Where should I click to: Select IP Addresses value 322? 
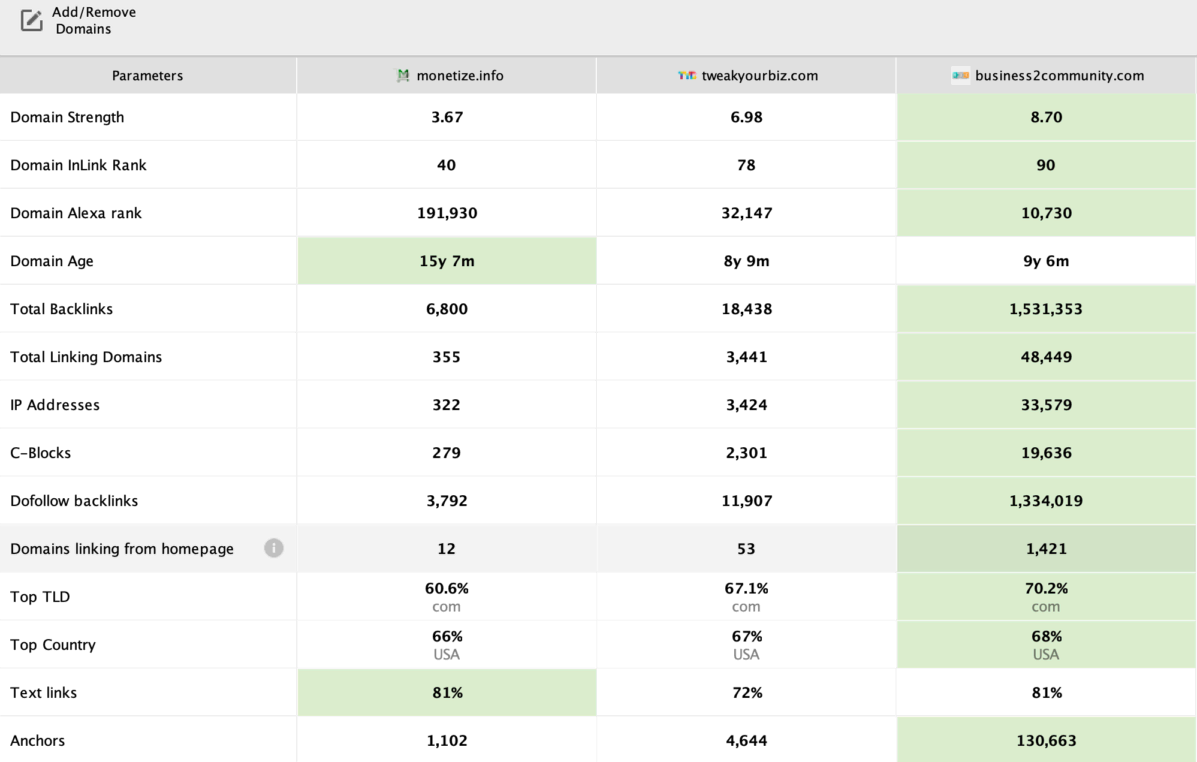(x=447, y=405)
